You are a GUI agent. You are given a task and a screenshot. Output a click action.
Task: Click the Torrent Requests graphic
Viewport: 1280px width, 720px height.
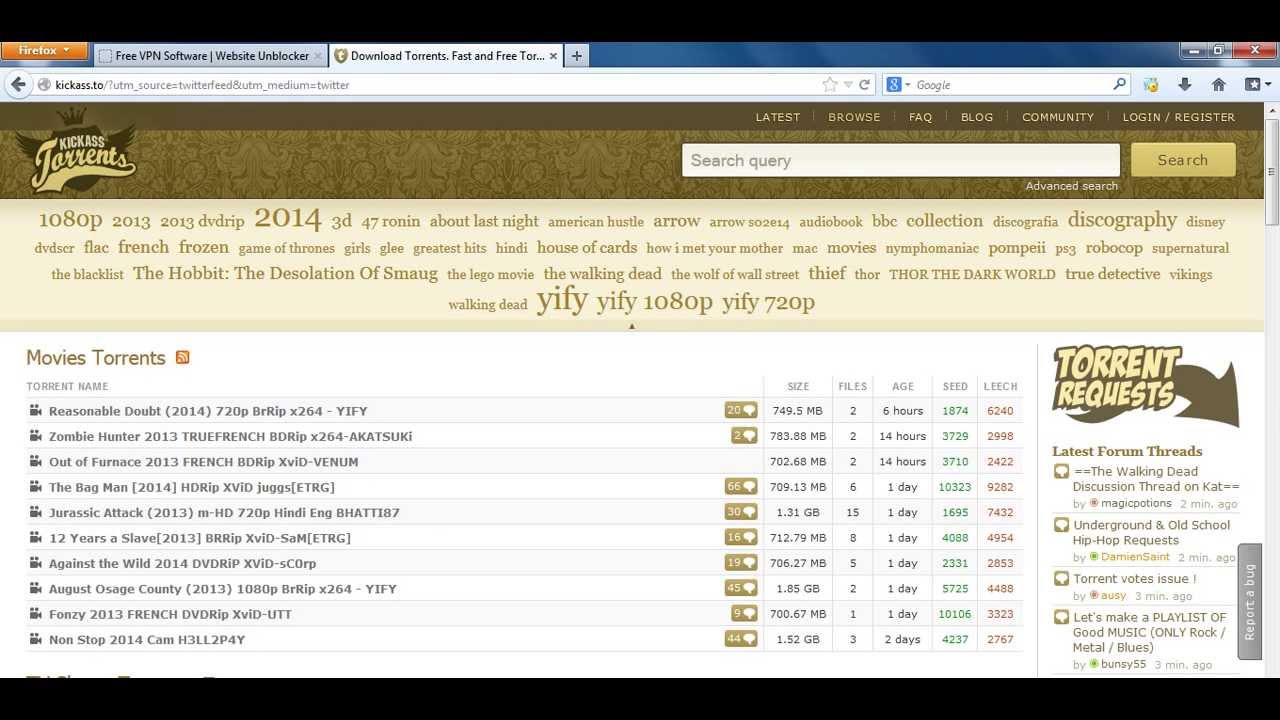coord(1145,384)
